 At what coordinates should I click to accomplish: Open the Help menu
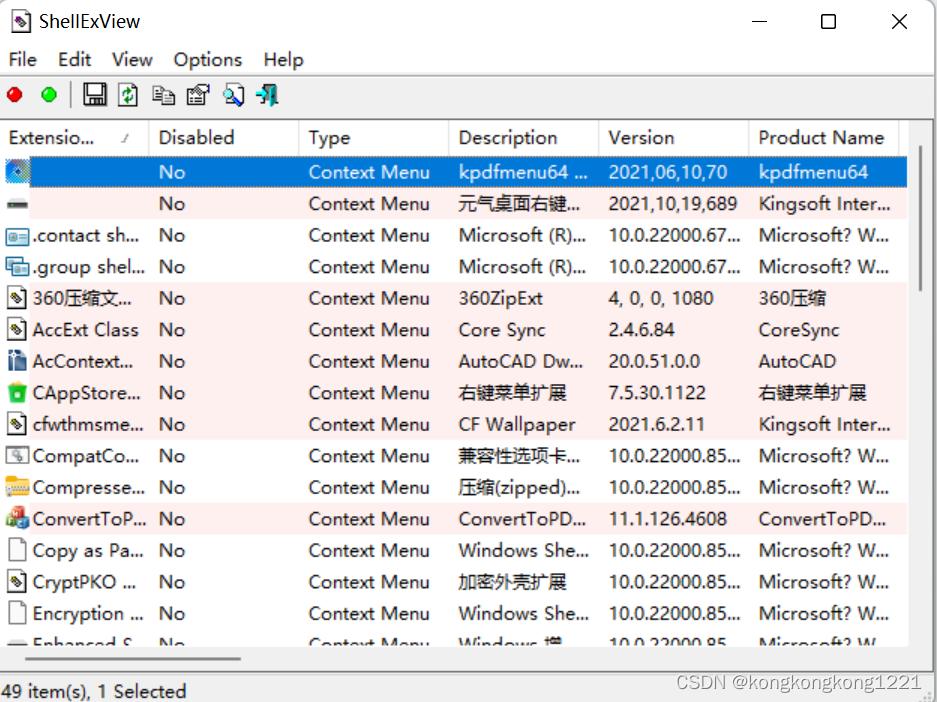[284, 60]
